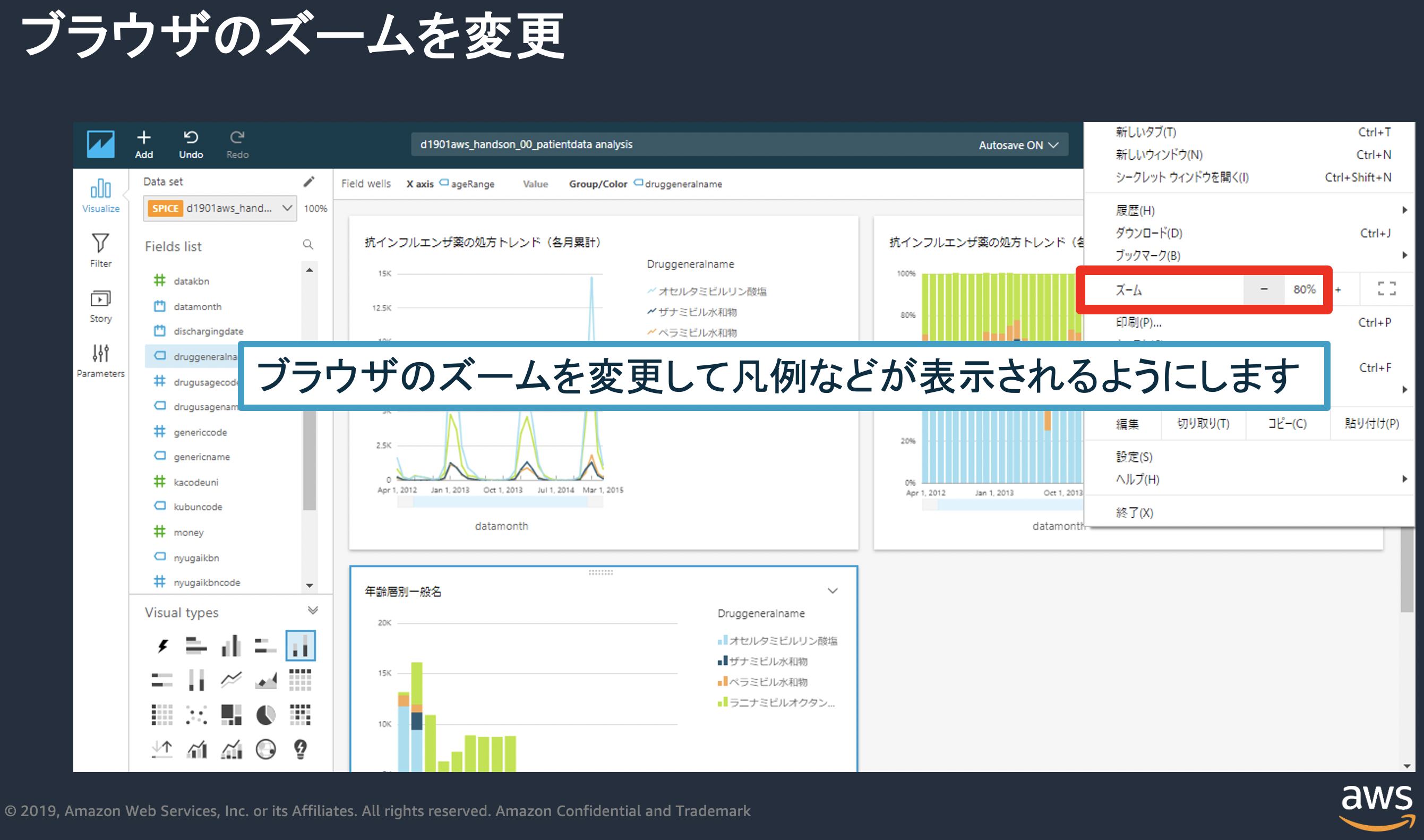The image size is (1424, 840).
Task: Open the Group/Color druggeneralname field pill
Action: click(x=678, y=184)
